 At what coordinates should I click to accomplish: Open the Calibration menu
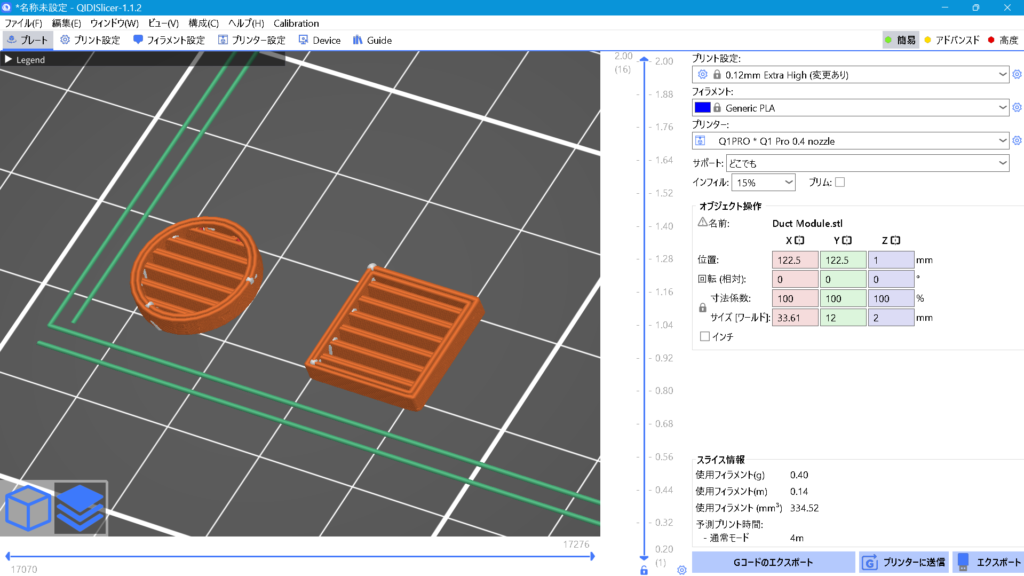pyautogui.click(x=296, y=23)
